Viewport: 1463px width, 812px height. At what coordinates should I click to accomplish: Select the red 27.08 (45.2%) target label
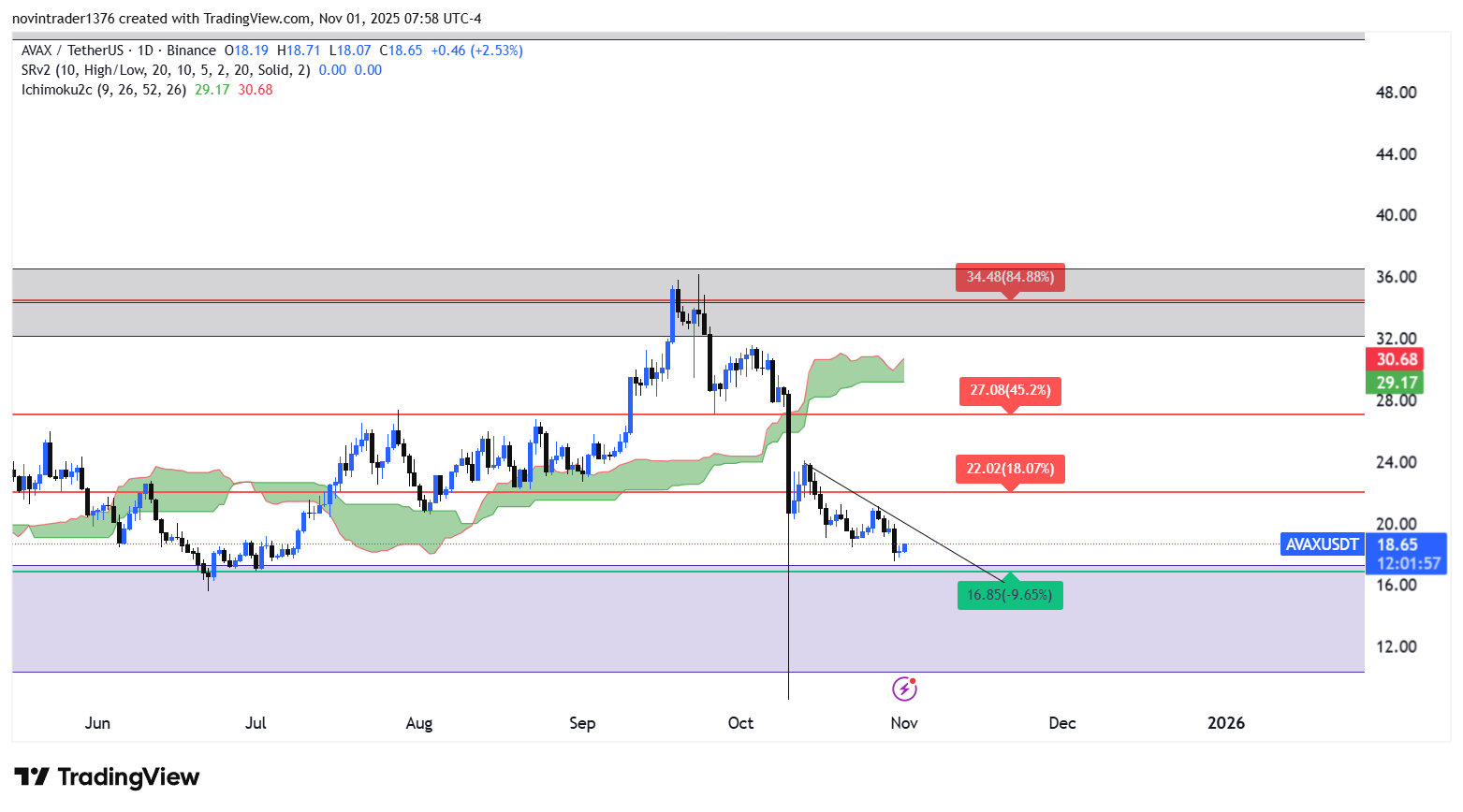click(x=1010, y=390)
